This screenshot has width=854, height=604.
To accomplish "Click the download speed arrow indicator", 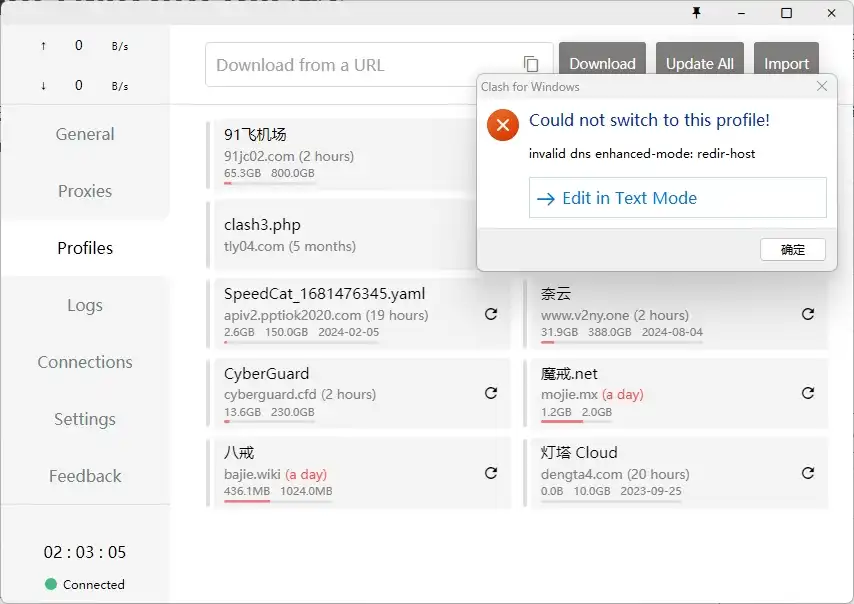I will coord(44,86).
